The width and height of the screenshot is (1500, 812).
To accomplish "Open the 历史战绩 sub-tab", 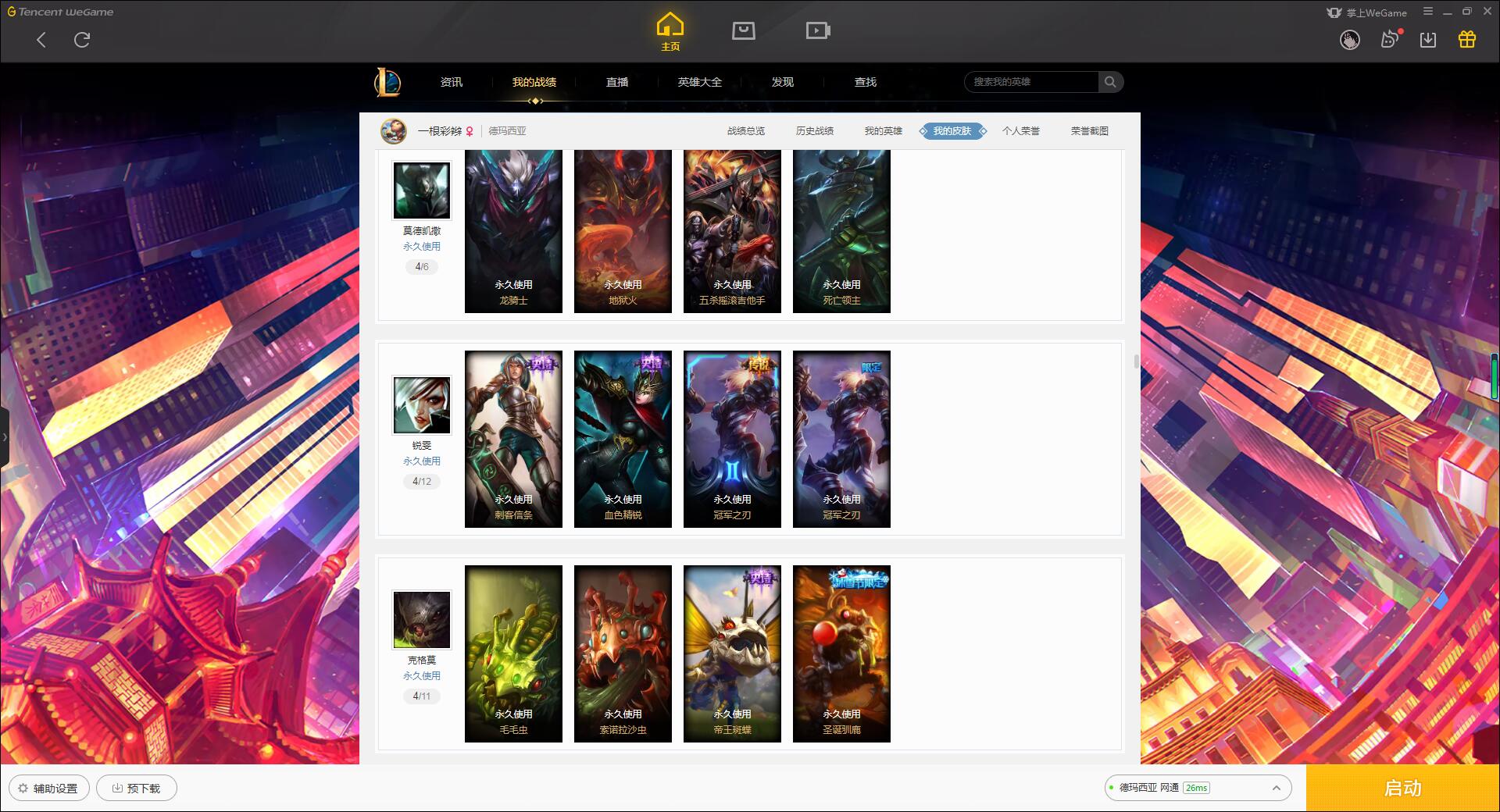I will [815, 131].
